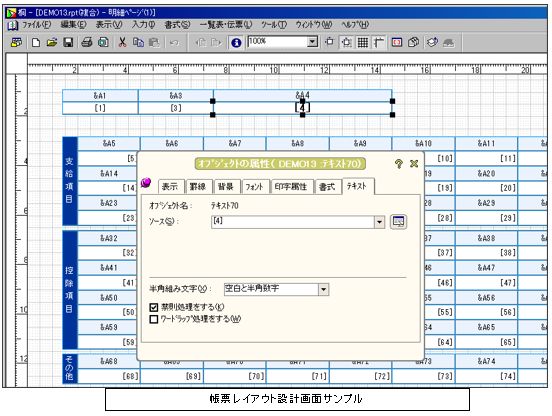Save the report with the floppy icon
Screen dimensions: 552x416
[x=68, y=43]
